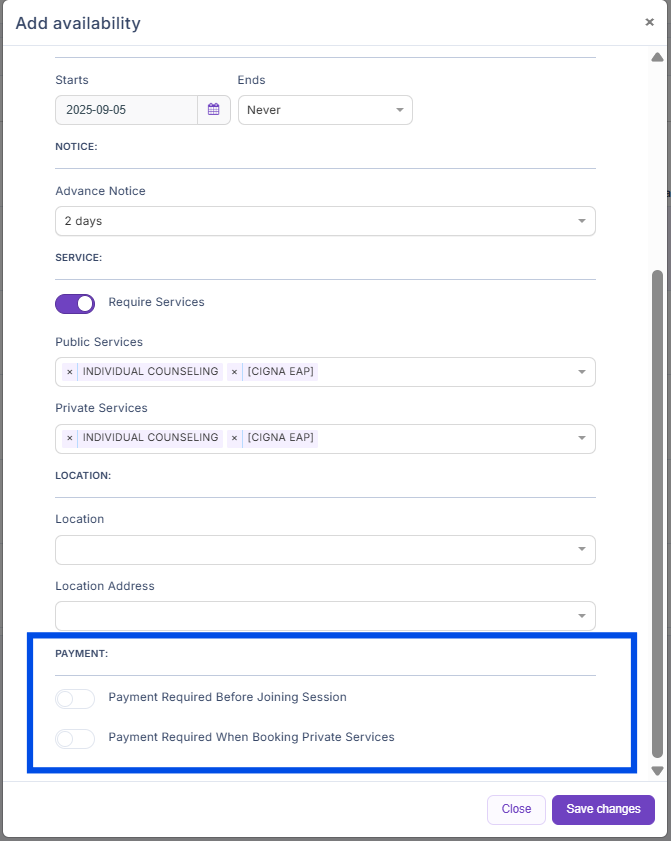
Task: Click the Save changes button
Action: tap(603, 809)
